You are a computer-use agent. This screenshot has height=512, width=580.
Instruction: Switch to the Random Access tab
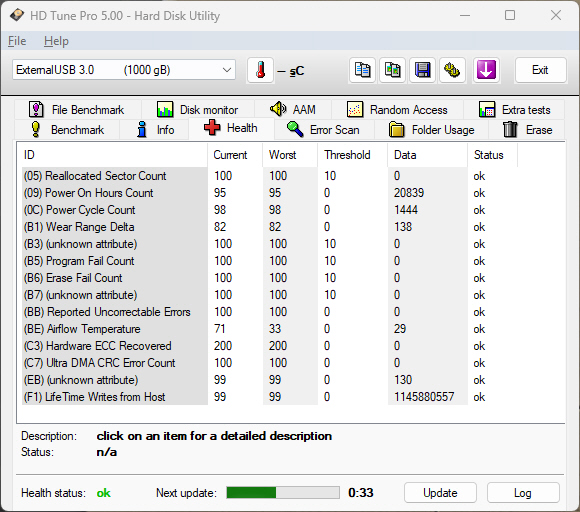397,110
